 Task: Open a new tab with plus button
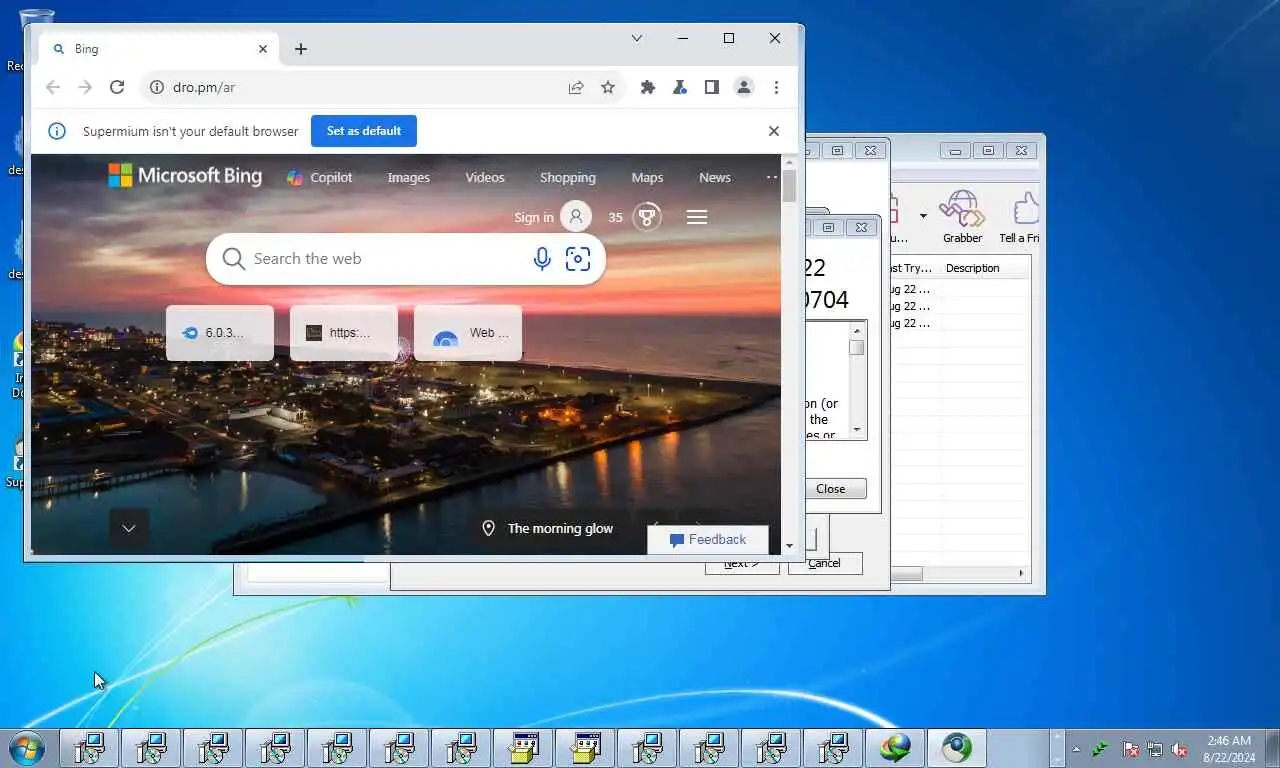click(301, 48)
